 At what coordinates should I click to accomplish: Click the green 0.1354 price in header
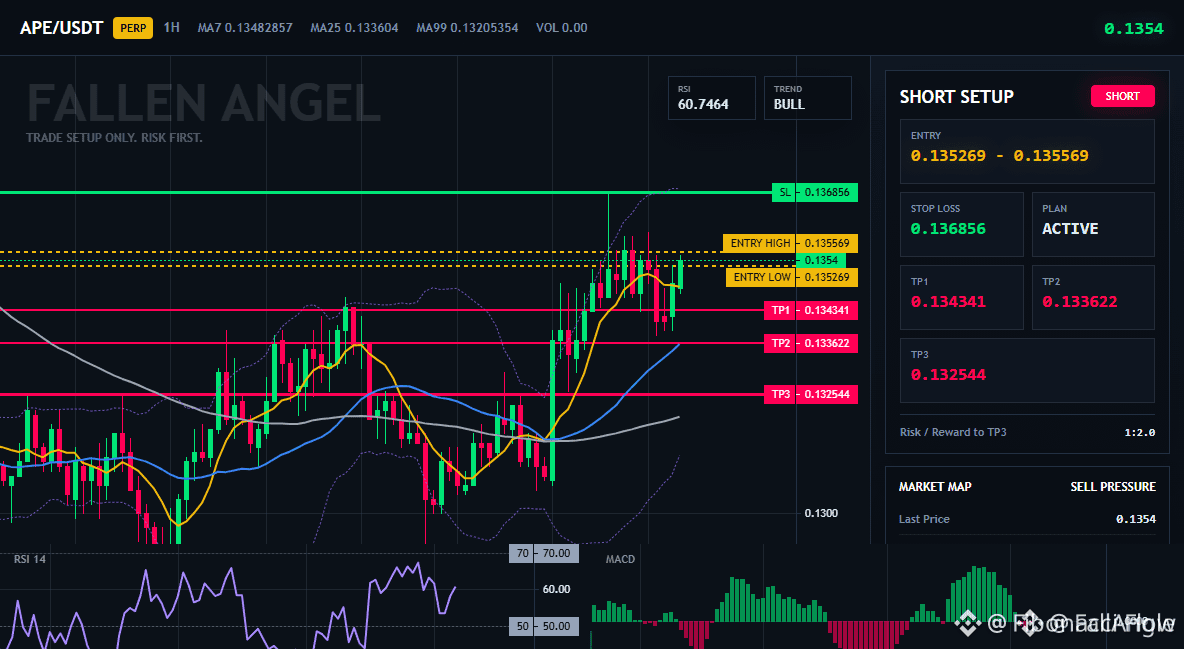[x=1133, y=29]
